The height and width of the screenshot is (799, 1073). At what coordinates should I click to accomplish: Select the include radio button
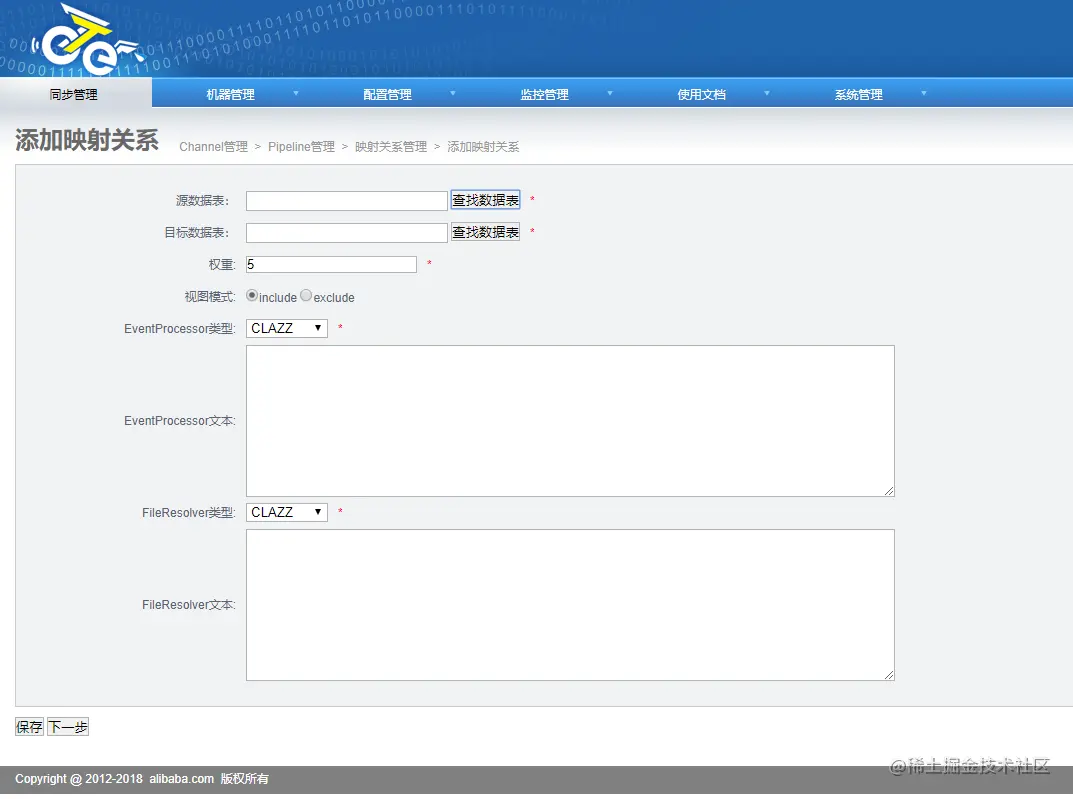[252, 296]
